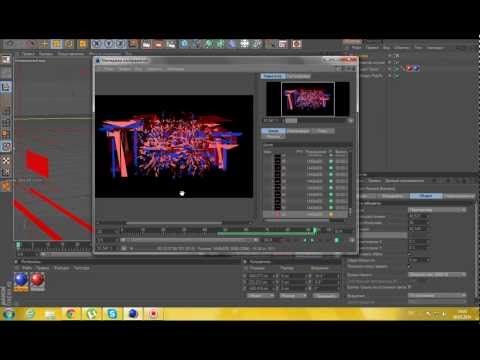Click green playhead marker on Picture Viewer timeline

315,230
